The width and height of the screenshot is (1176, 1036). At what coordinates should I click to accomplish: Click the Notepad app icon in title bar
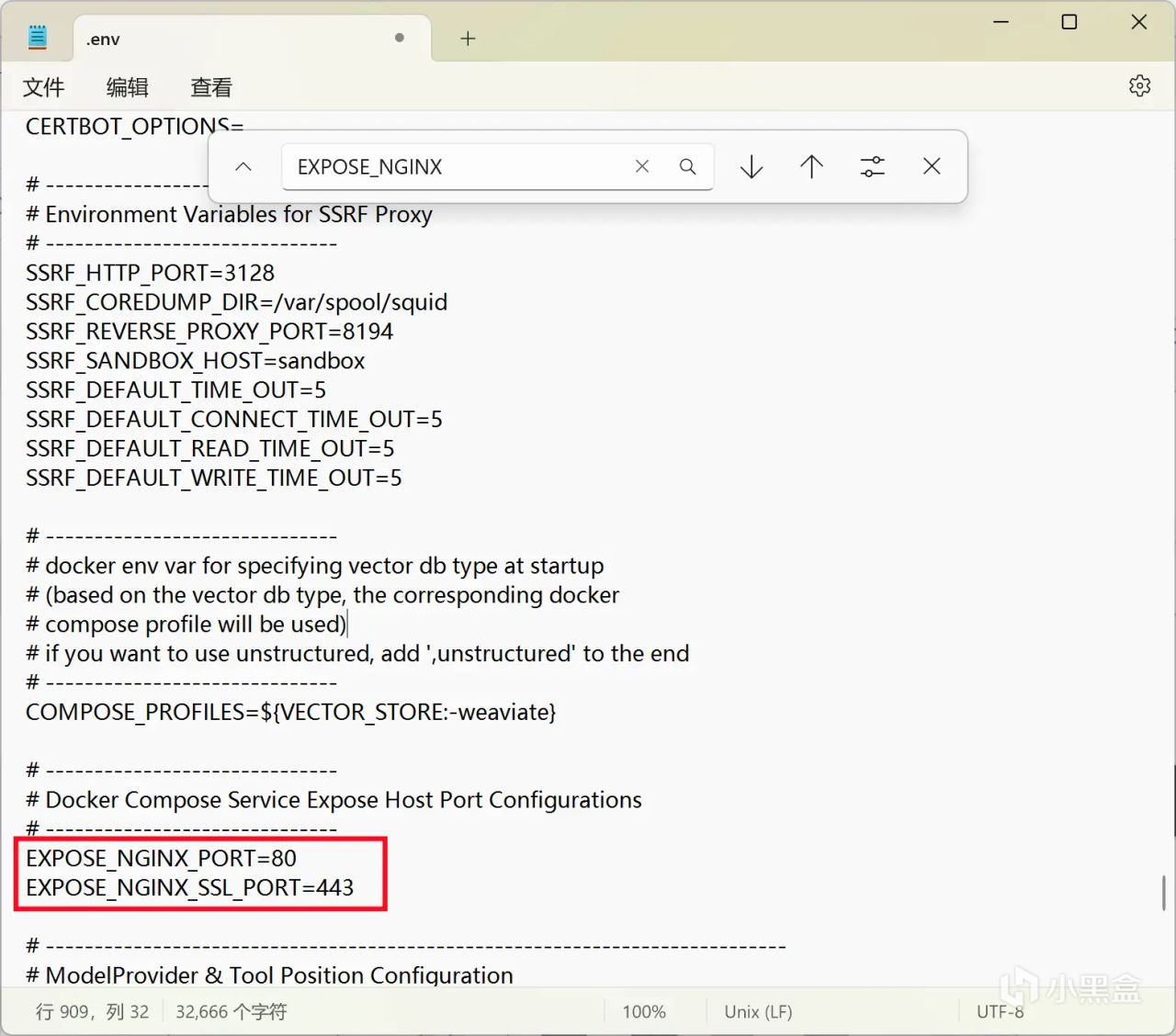tap(38, 38)
